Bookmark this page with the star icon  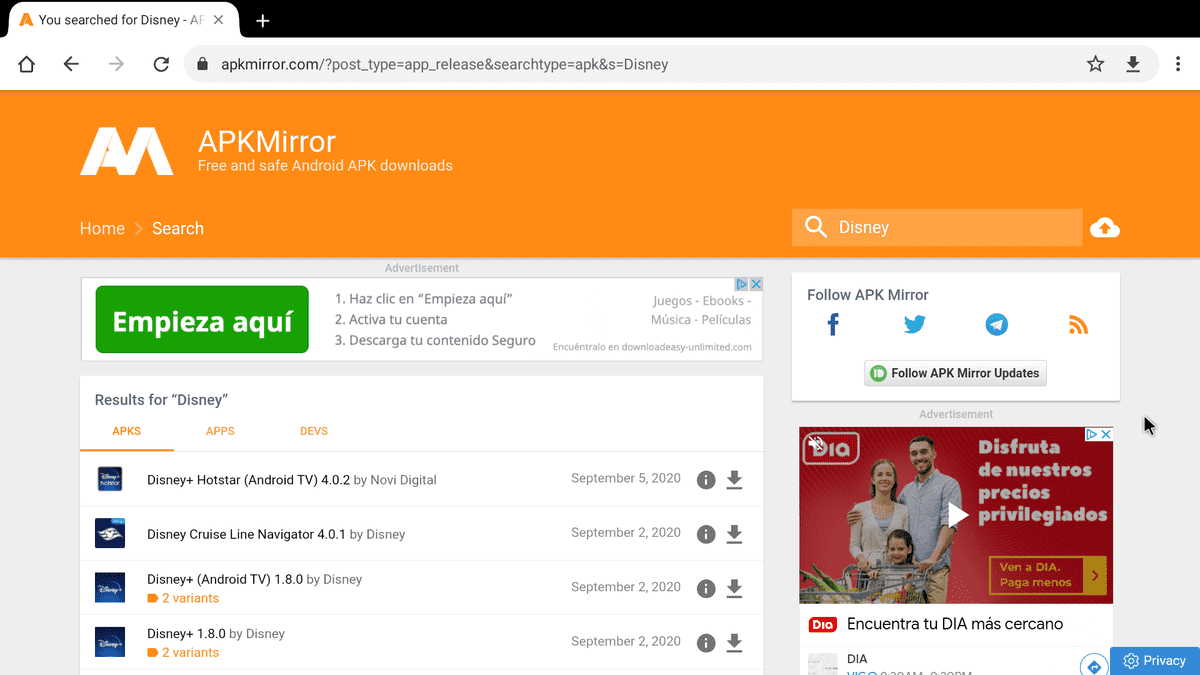(x=1096, y=64)
